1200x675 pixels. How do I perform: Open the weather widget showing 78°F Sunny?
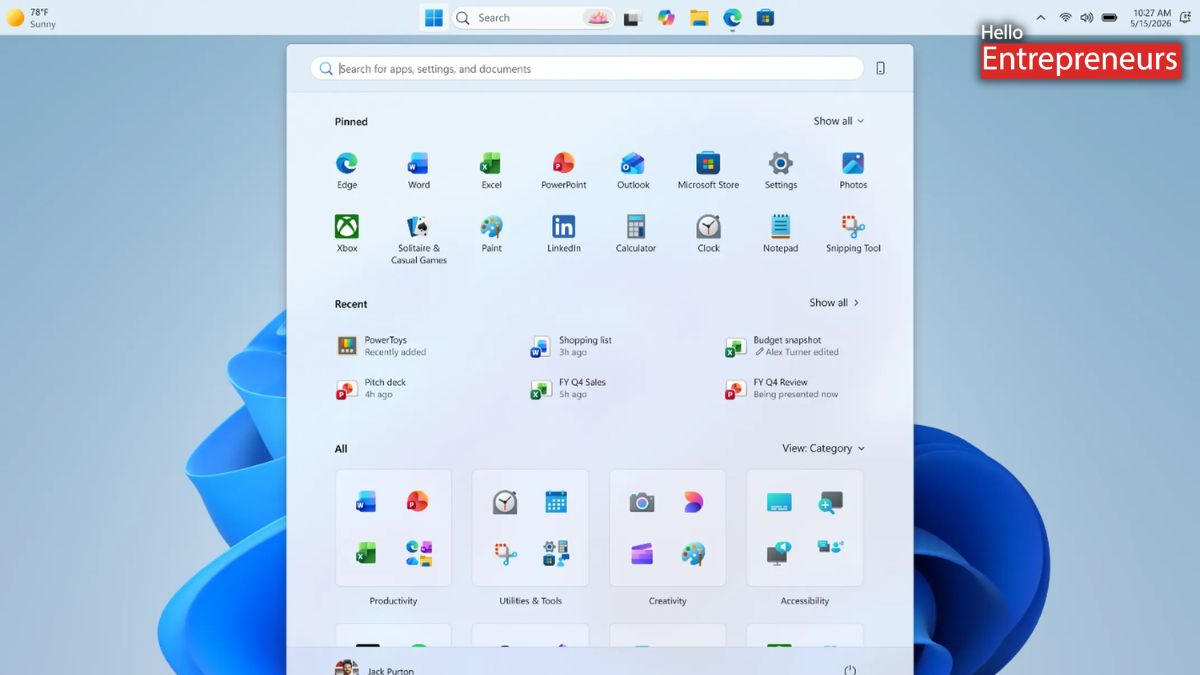pyautogui.click(x=33, y=18)
